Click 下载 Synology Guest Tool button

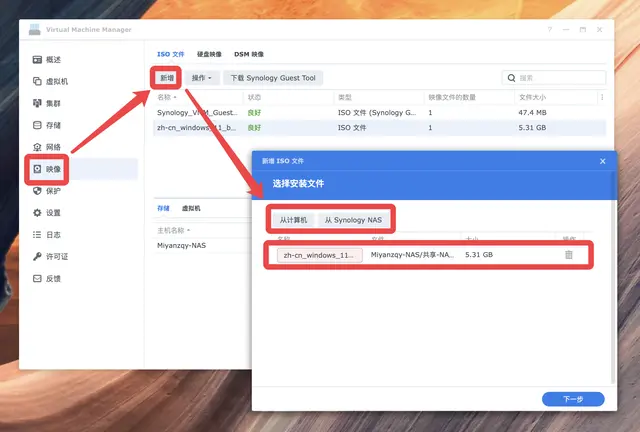[273, 78]
